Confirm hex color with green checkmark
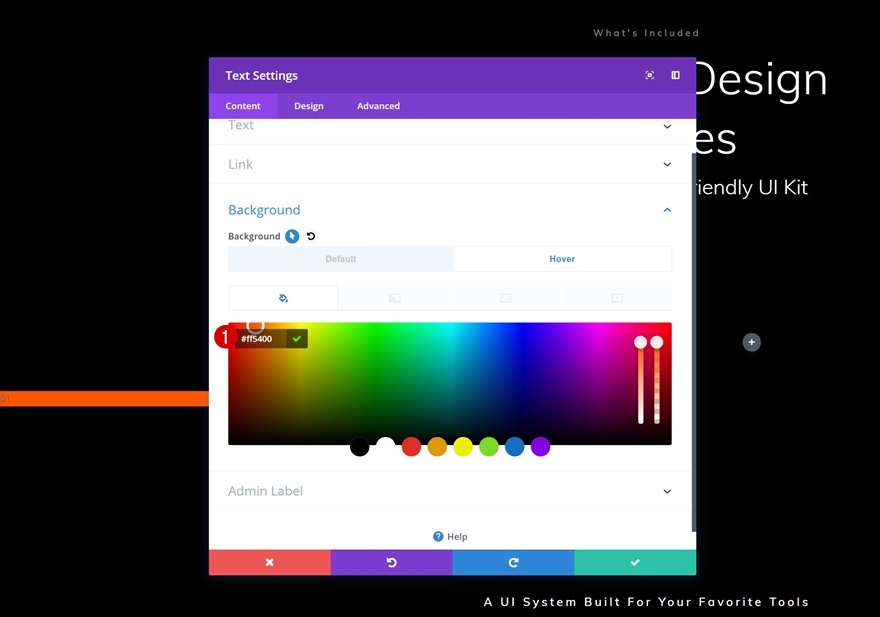Screen dimensions: 880x617 (x=297, y=339)
